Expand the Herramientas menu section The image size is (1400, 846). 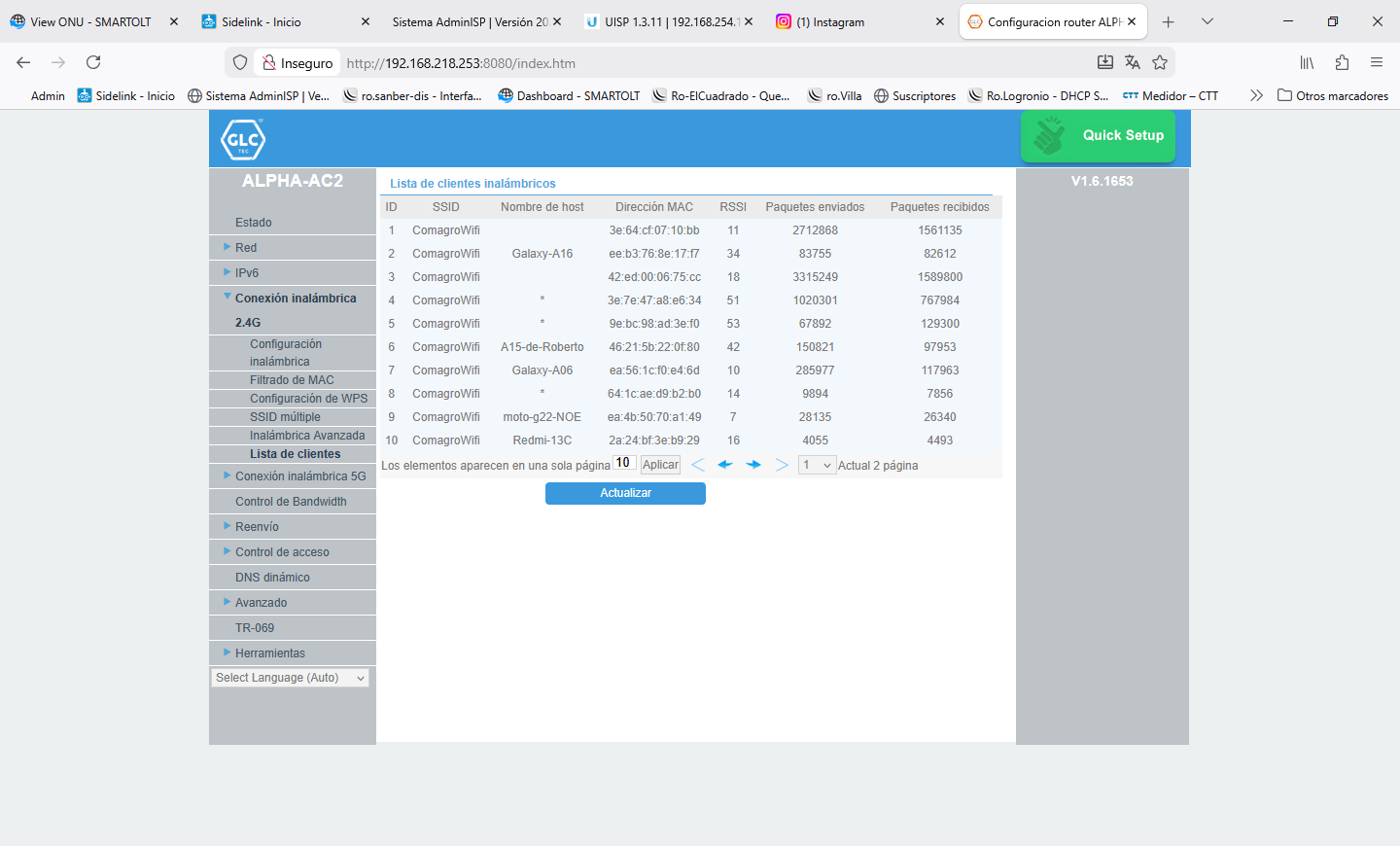269,653
